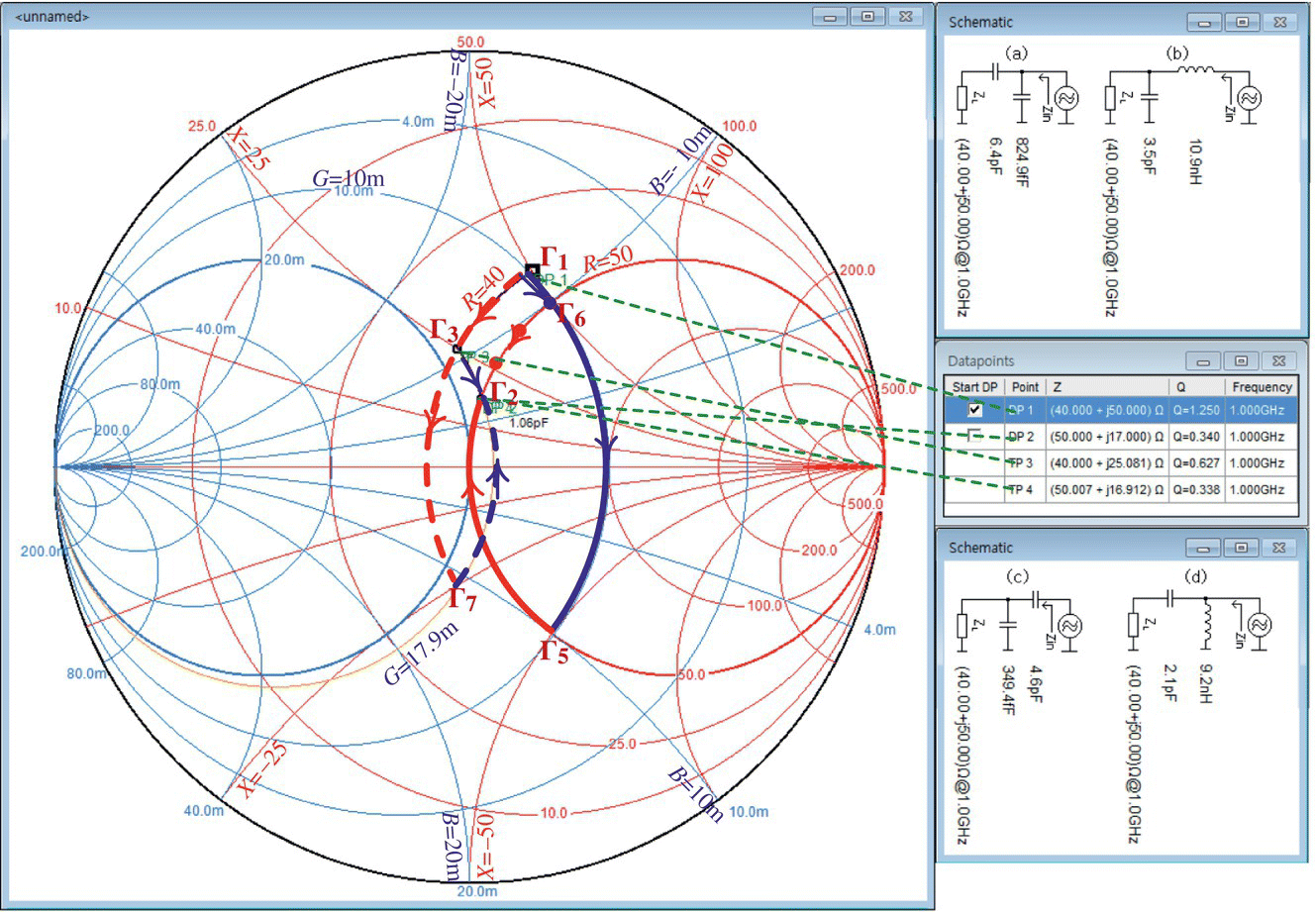Select the TP 4 row label
The image size is (1316, 912).
click(1021, 489)
